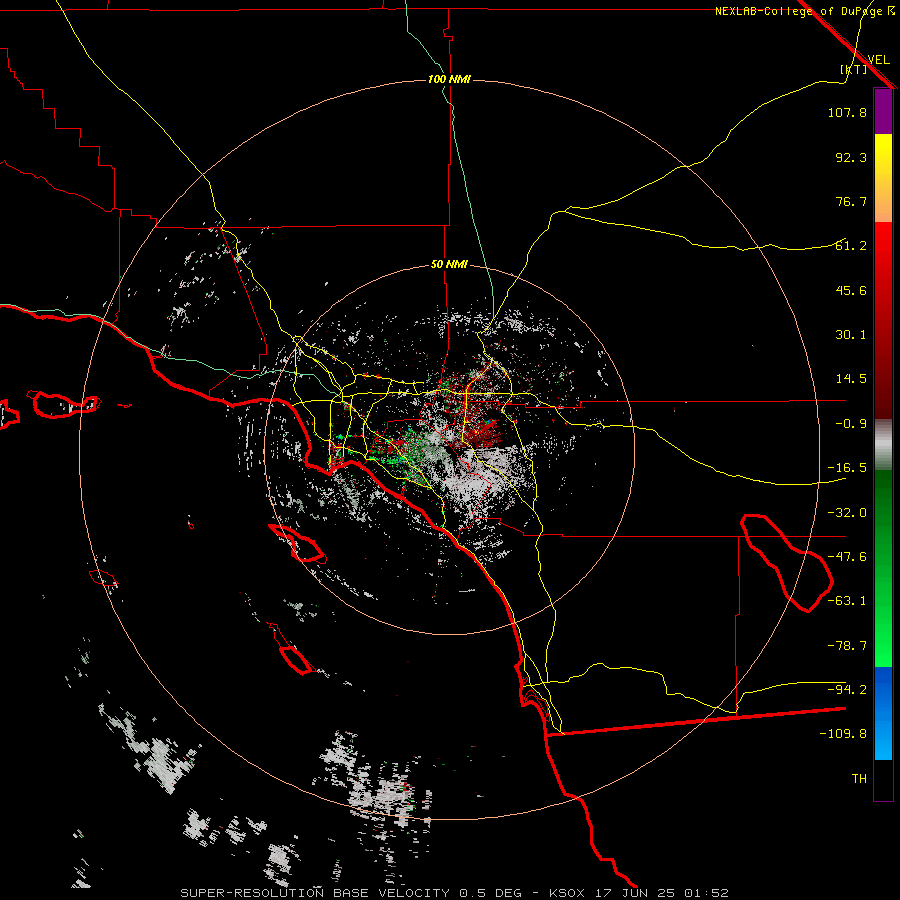
Task: Click the 30.1 velocity scale value
Action: [851, 335]
